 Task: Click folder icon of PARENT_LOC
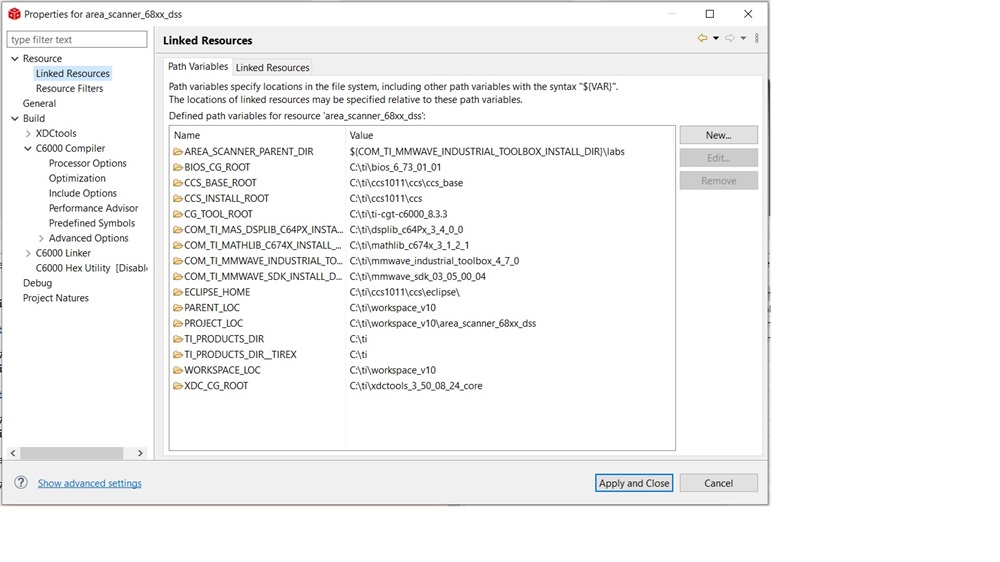(178, 307)
